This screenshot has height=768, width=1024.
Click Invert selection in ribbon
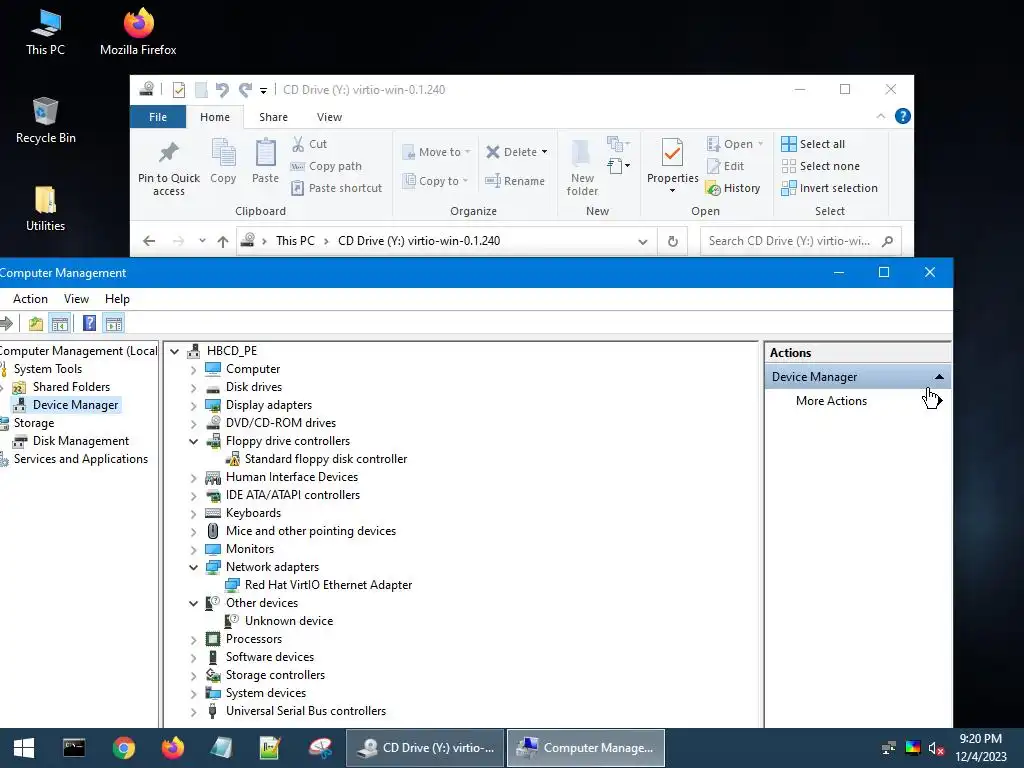click(829, 188)
